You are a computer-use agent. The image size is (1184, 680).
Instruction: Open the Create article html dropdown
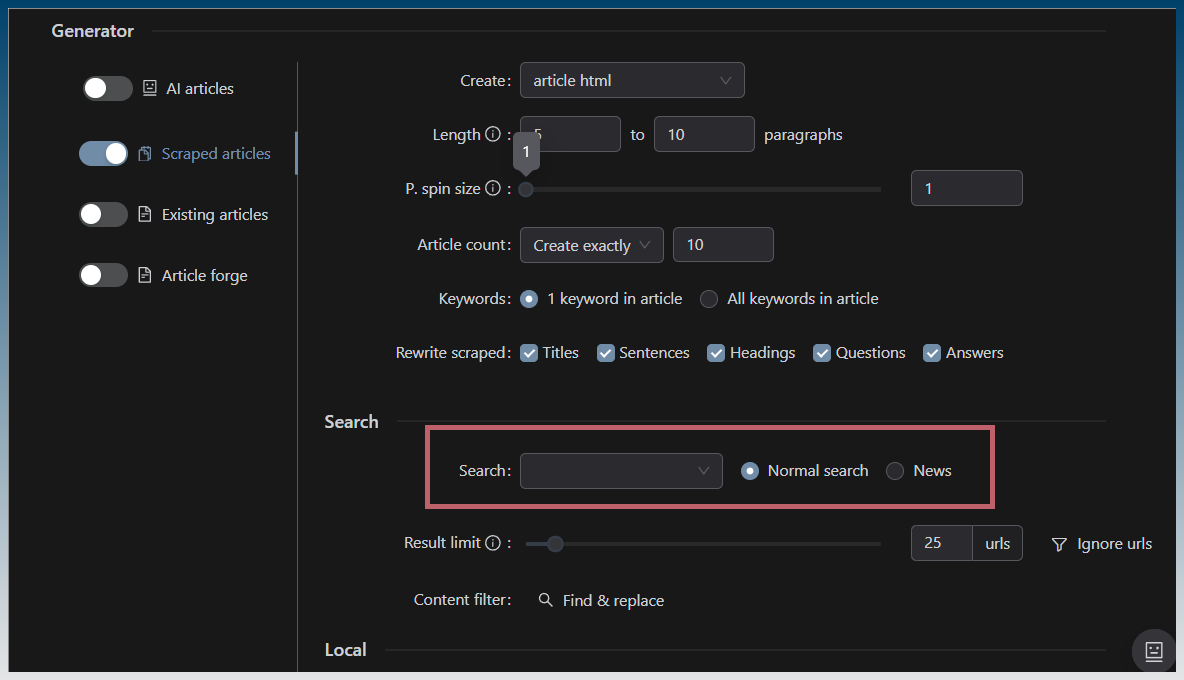coord(632,81)
